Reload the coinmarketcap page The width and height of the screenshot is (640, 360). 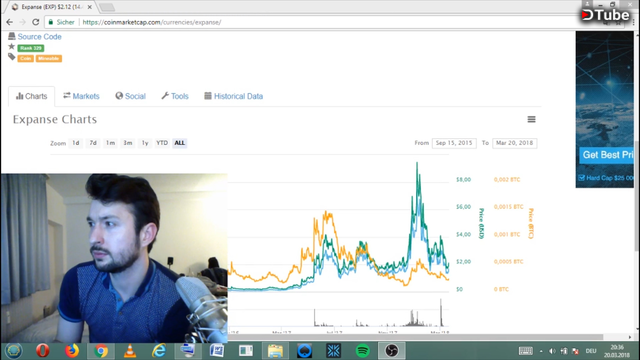36,22
